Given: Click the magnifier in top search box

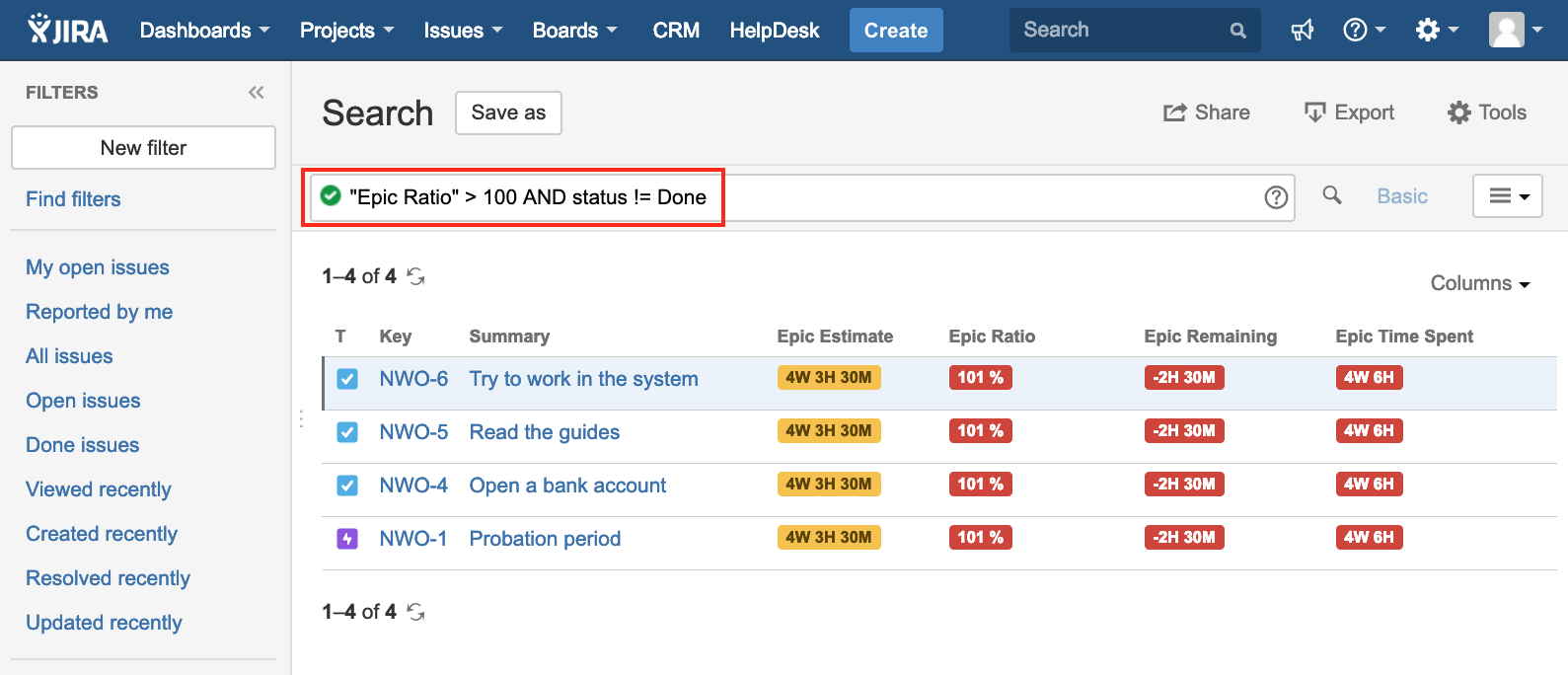Looking at the screenshot, I should point(1238,31).
